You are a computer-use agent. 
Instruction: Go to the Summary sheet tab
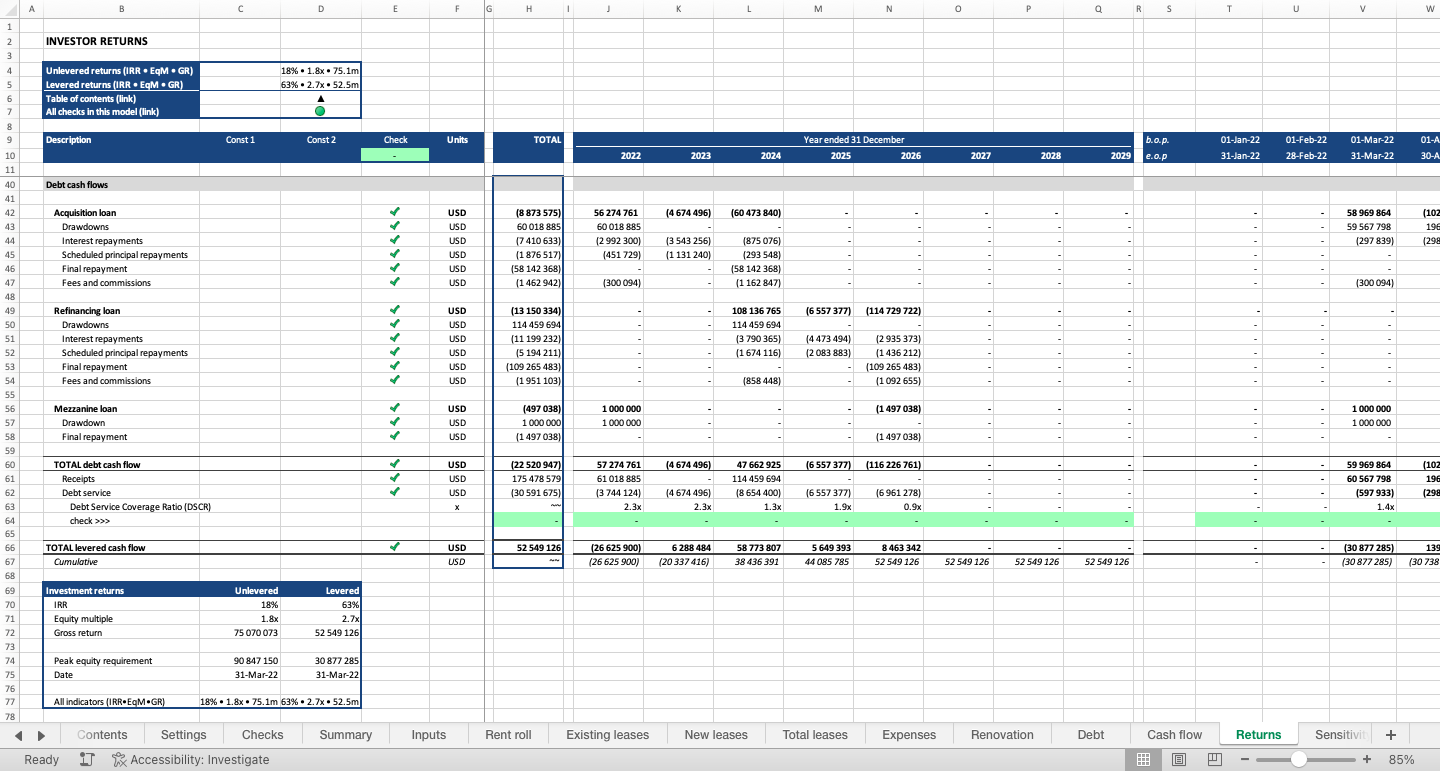tap(345, 735)
